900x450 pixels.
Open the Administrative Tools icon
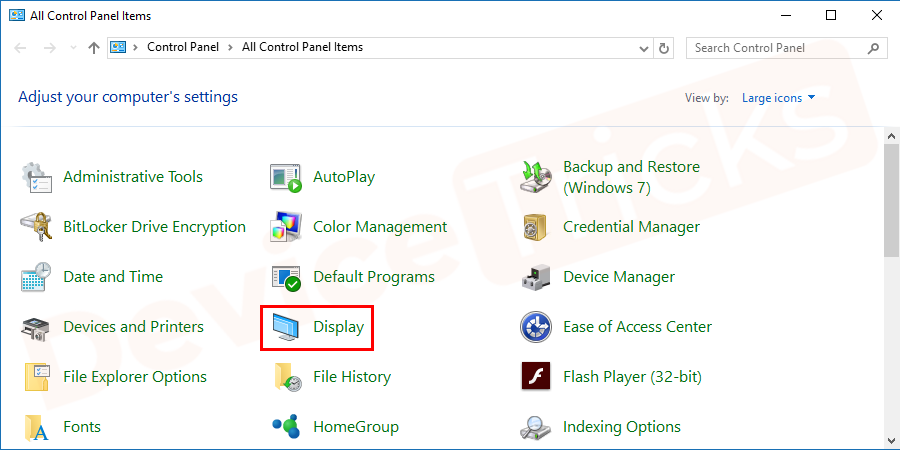(36, 177)
